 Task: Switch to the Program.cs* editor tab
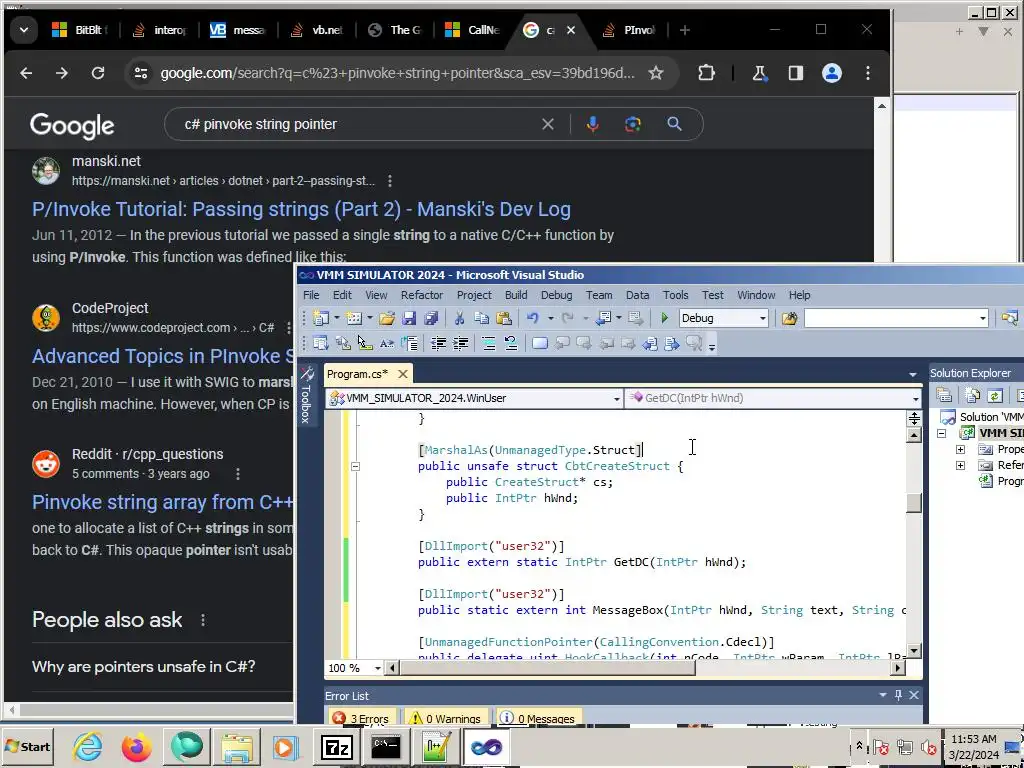point(357,374)
